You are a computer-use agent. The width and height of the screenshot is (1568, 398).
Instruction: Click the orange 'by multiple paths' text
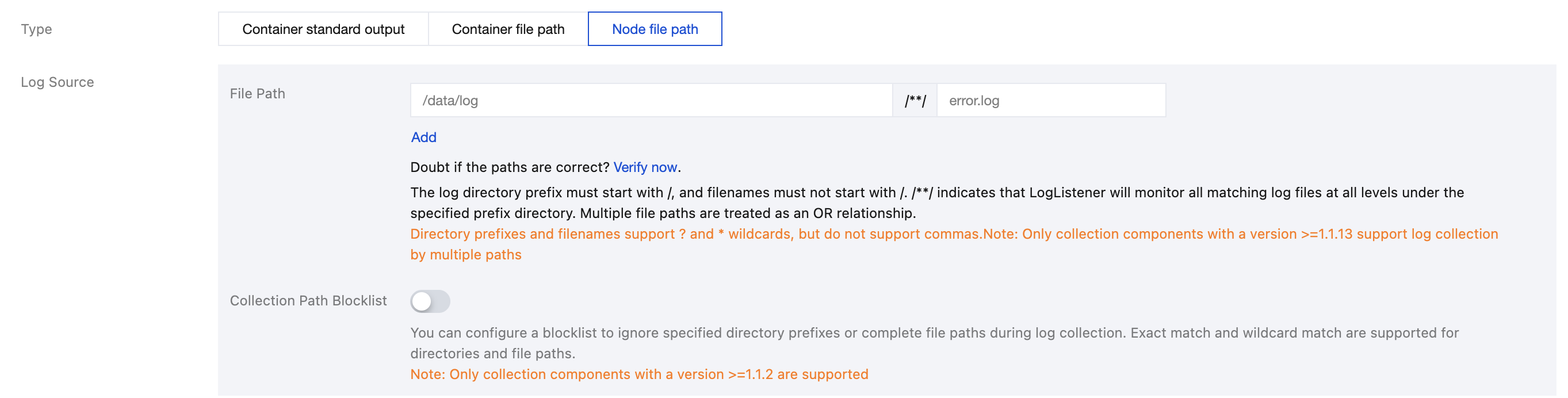[466, 255]
